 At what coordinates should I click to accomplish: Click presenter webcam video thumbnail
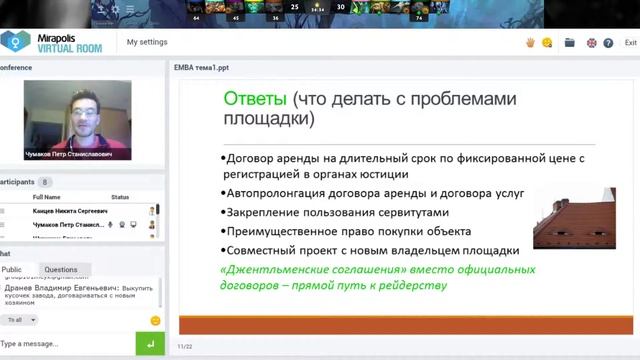[78, 120]
